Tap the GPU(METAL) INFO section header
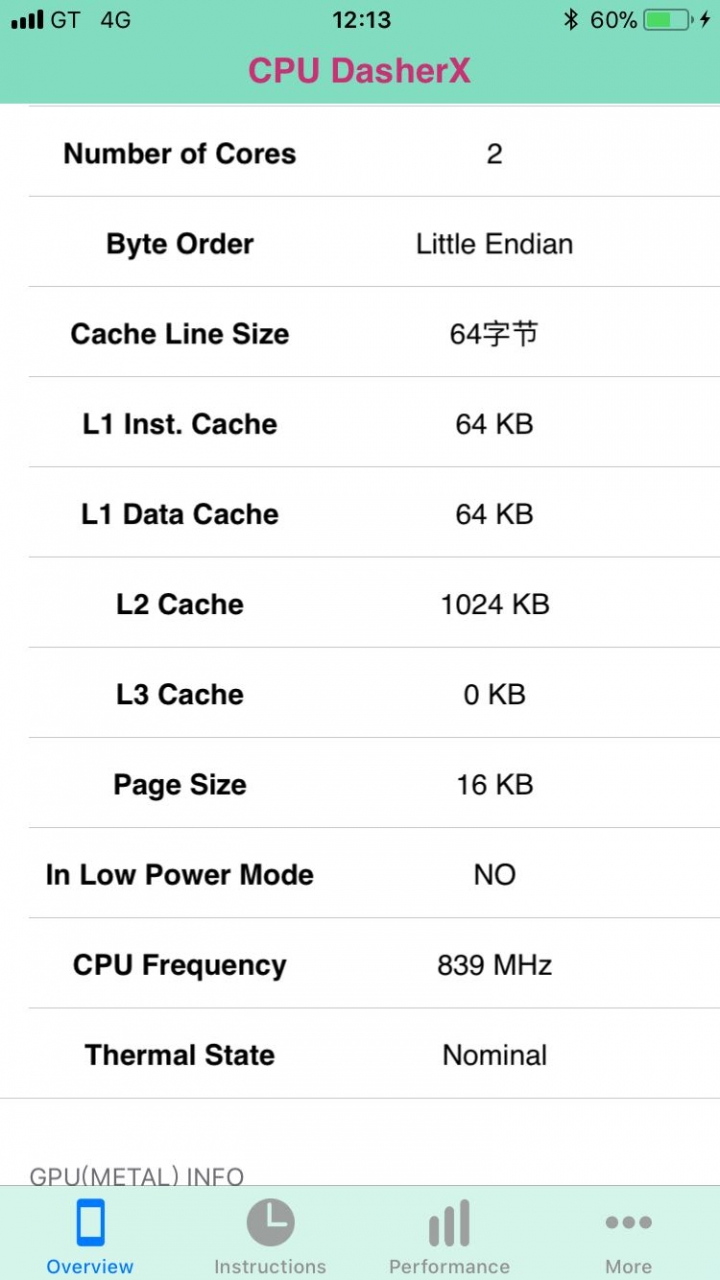The height and width of the screenshot is (1280, 720). [137, 1176]
